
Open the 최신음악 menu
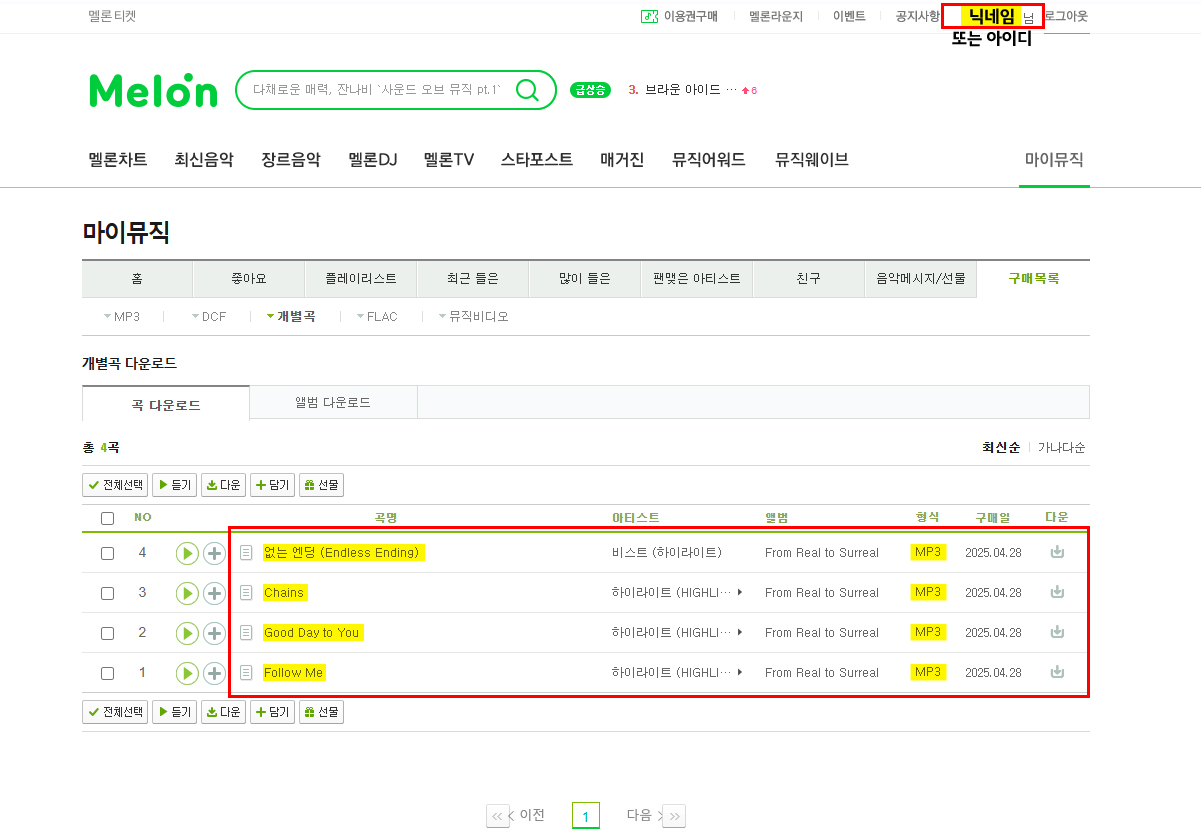(204, 160)
